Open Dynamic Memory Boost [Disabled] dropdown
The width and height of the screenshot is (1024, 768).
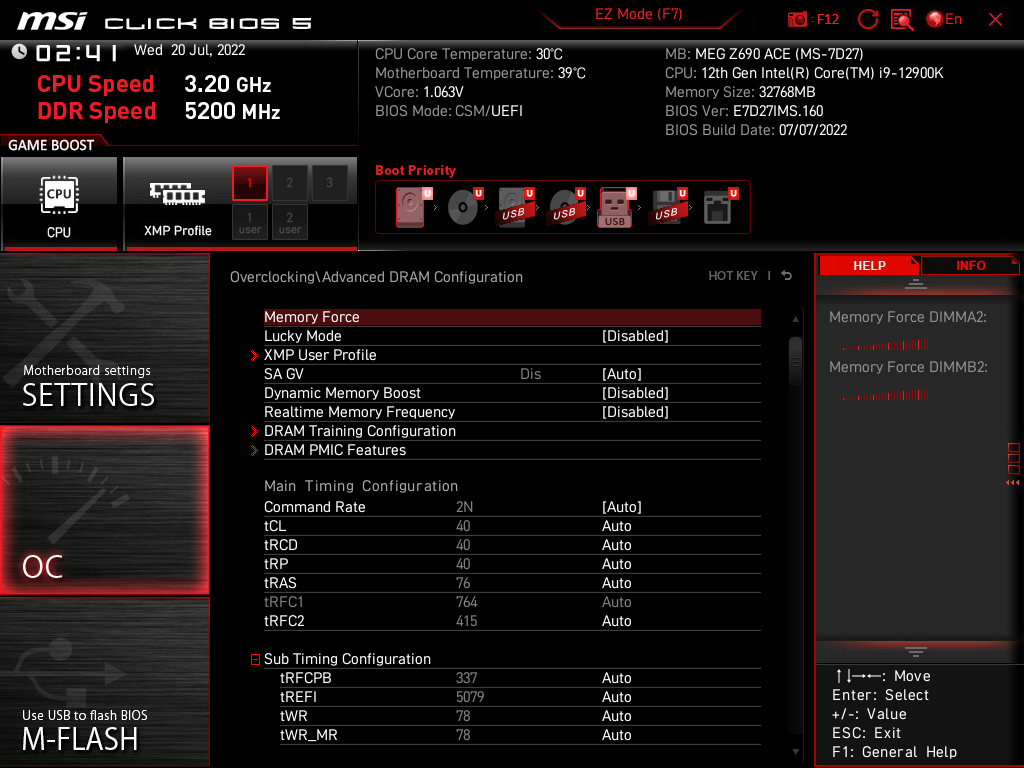pos(635,392)
